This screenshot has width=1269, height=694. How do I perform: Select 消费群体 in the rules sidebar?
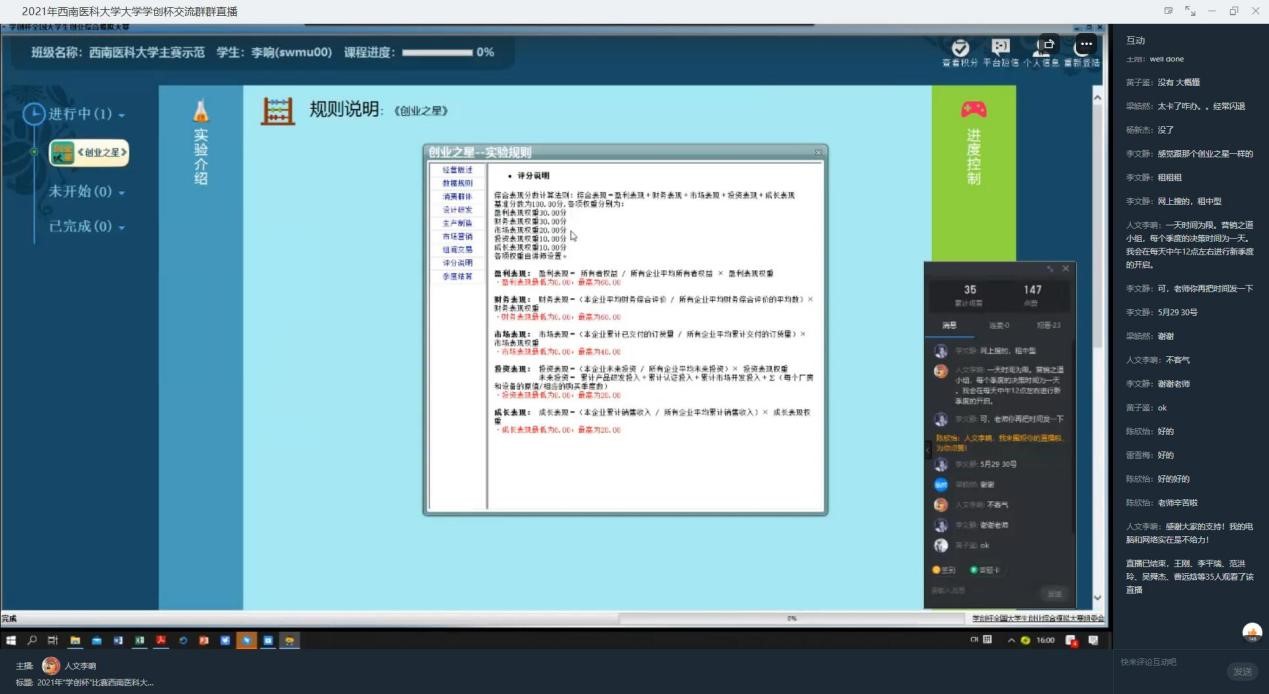coord(457,197)
